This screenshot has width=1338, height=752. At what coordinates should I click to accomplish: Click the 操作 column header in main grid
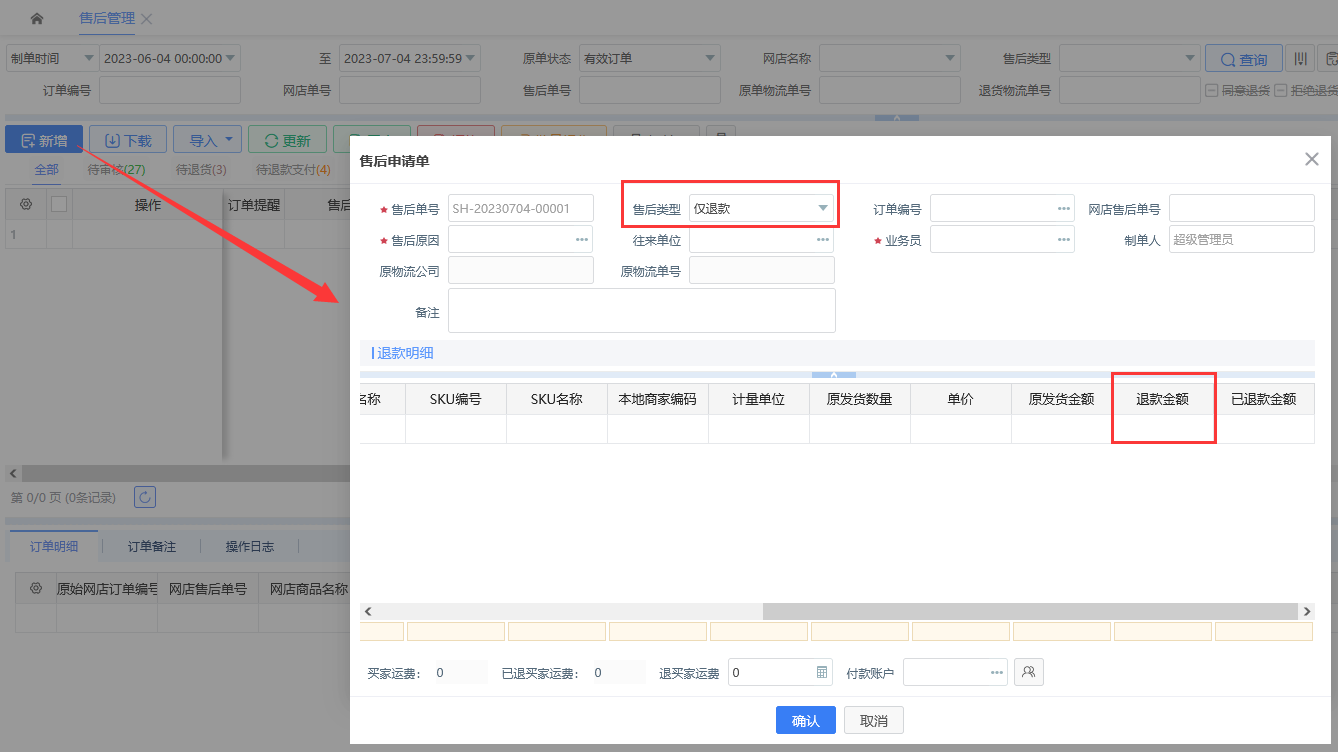(x=148, y=205)
